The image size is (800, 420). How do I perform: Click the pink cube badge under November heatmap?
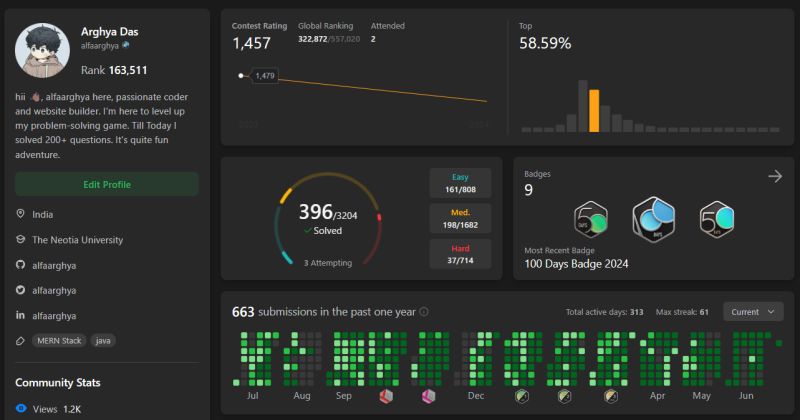pyautogui.click(x=429, y=396)
